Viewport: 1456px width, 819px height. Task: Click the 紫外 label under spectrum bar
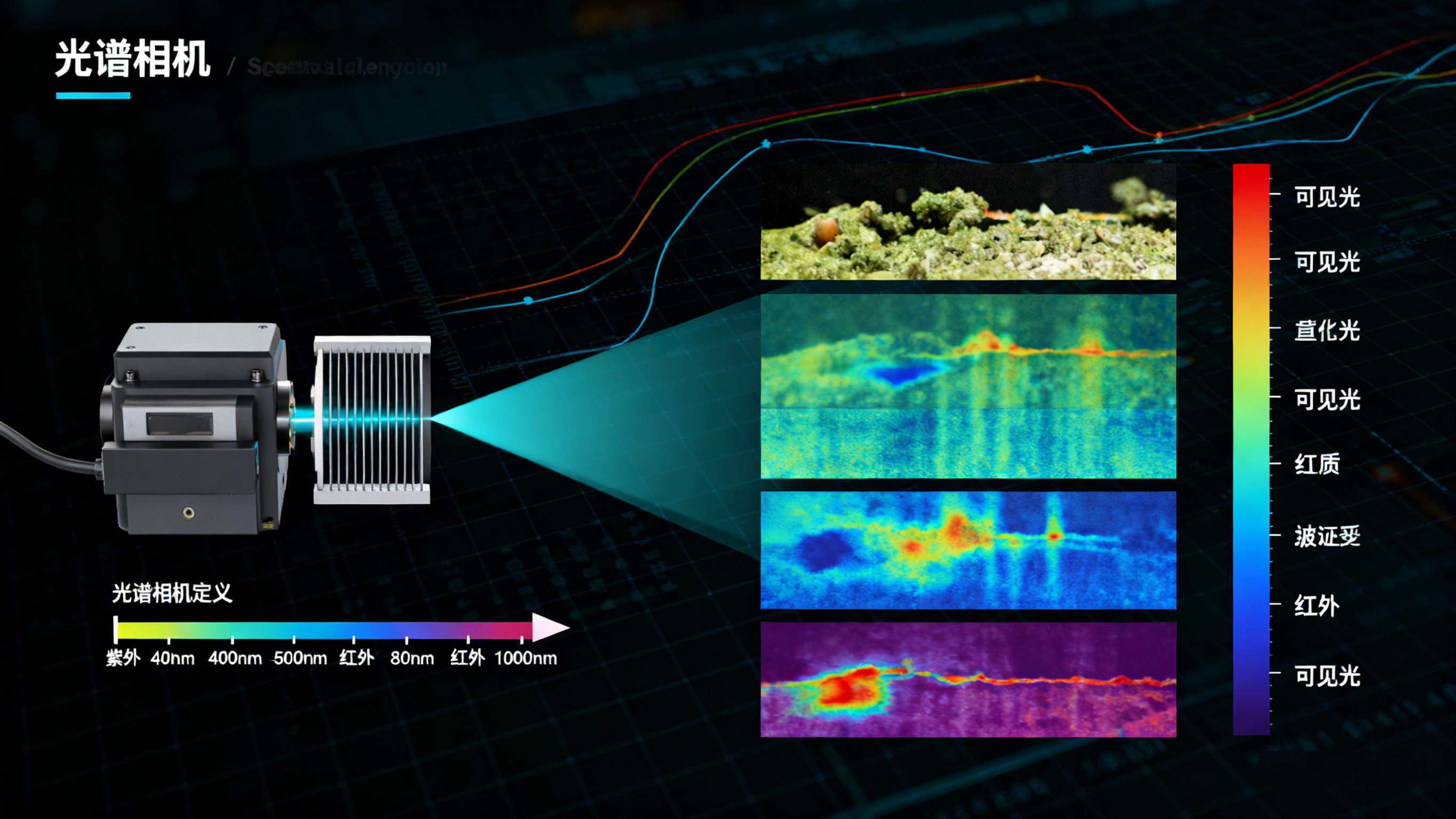click(x=123, y=658)
